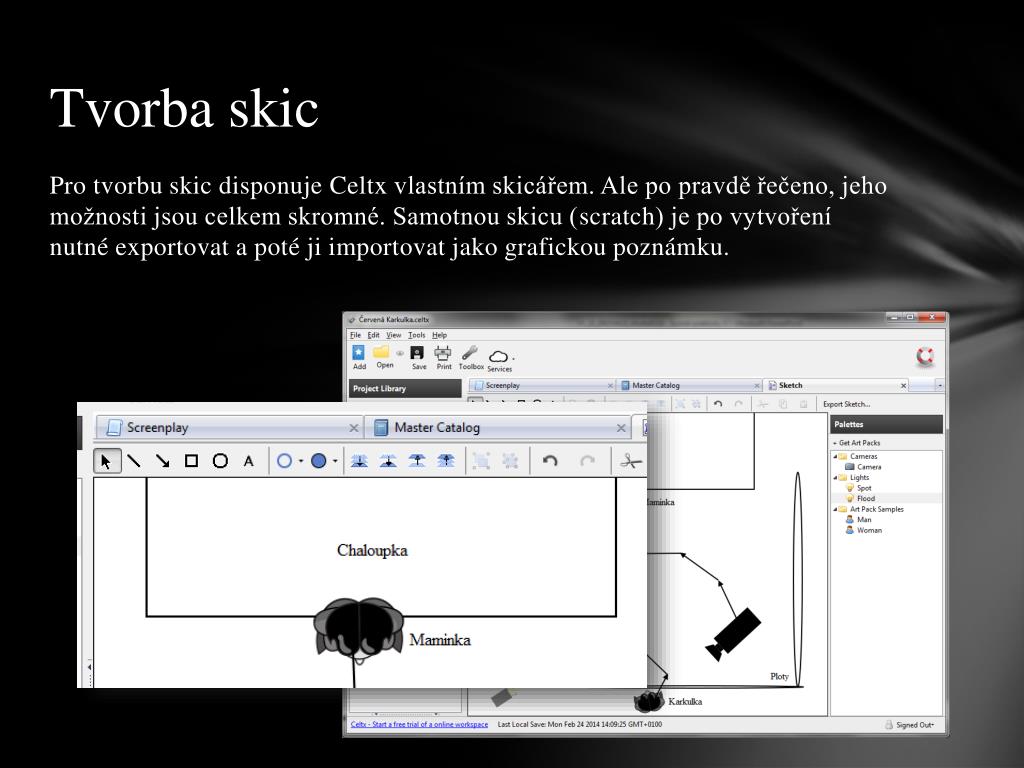Click the Karkulka label on the canvas
The image size is (1024, 768).
(x=685, y=701)
